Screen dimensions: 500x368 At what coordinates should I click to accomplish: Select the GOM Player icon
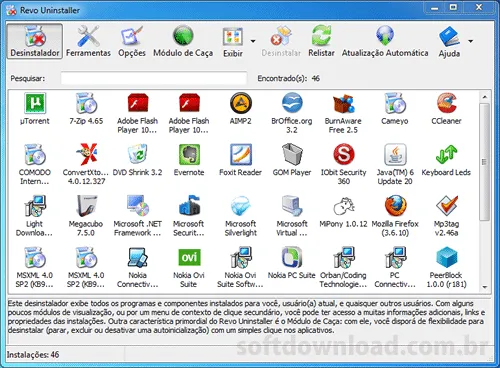click(292, 155)
